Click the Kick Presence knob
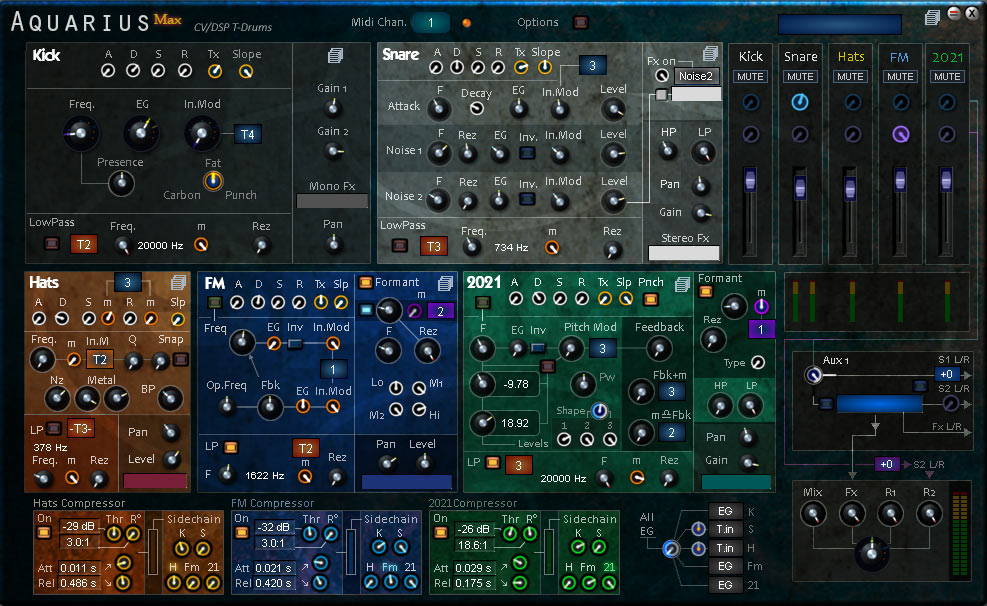987x606 pixels. [x=121, y=183]
